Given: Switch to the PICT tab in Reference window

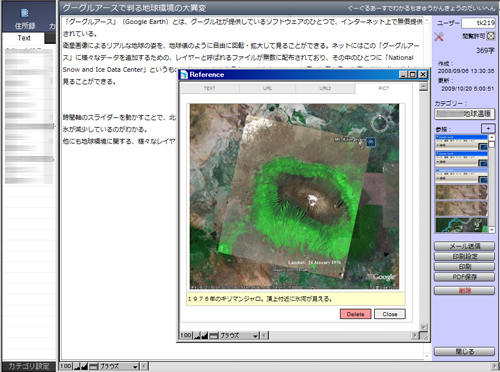Looking at the screenshot, I should pos(383,88).
